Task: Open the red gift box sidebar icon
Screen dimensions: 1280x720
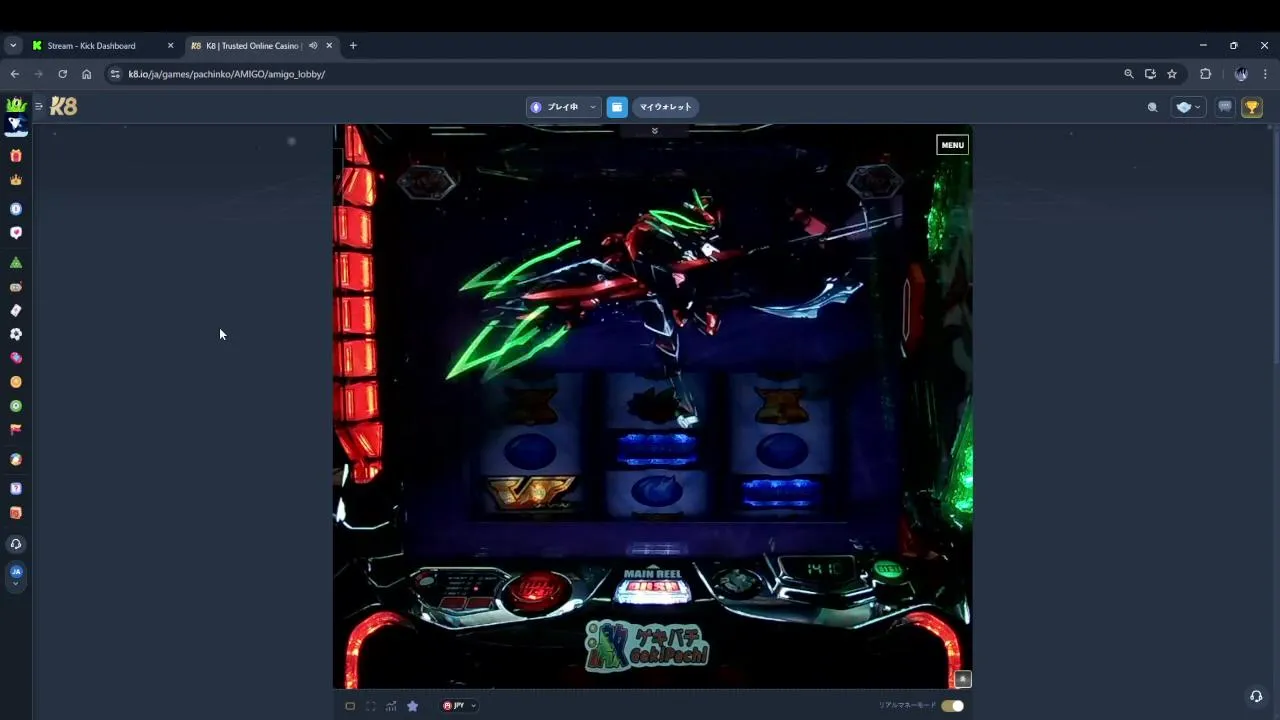Action: 15,156
